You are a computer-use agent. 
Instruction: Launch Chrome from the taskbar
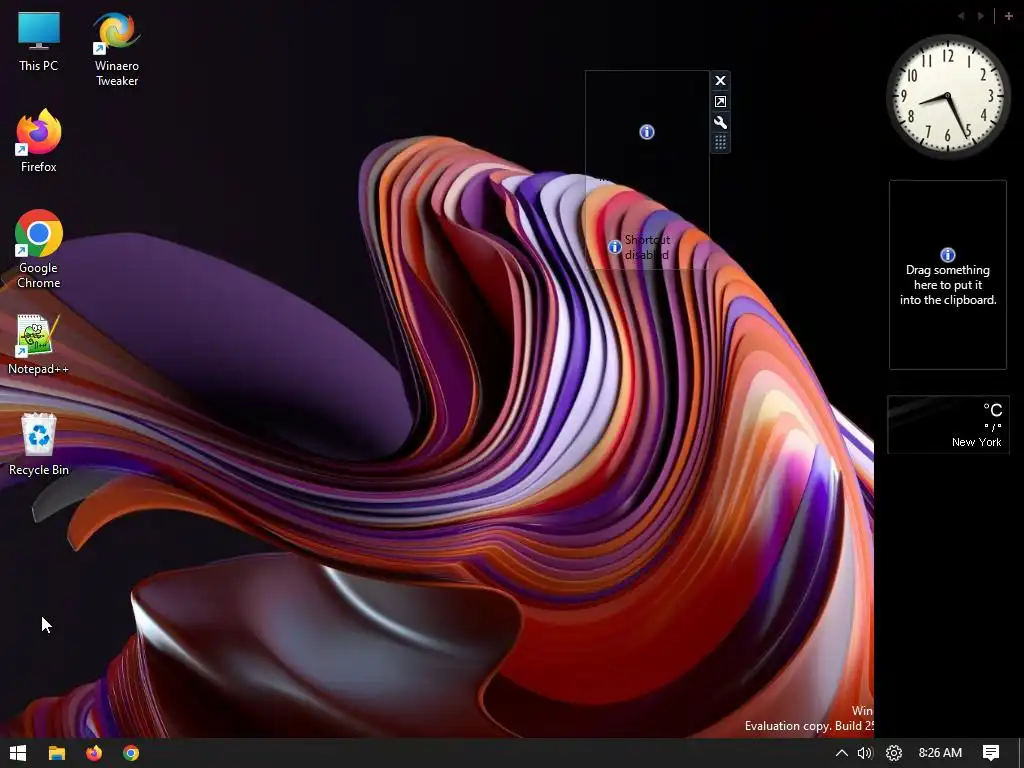131,753
